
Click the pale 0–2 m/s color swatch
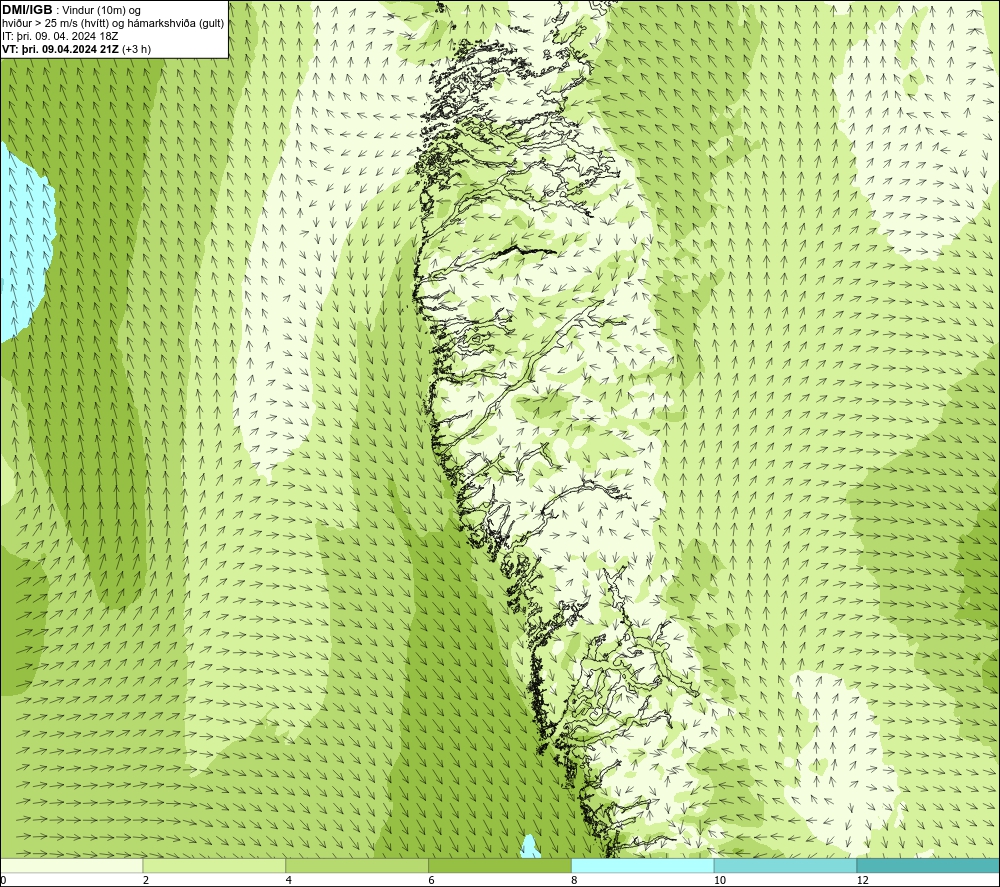tap(71, 865)
